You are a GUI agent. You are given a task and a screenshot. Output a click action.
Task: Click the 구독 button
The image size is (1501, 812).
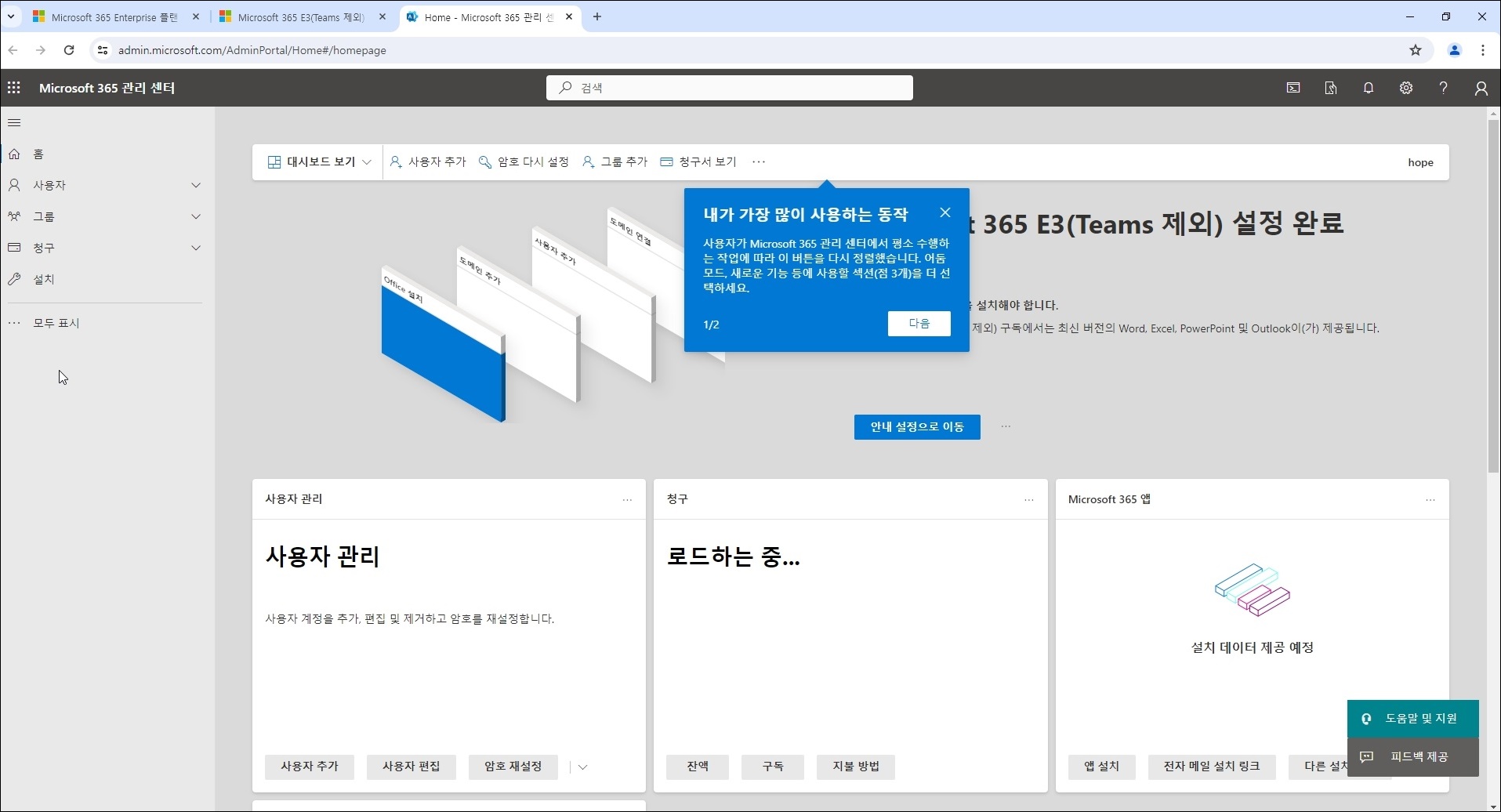pos(773,767)
